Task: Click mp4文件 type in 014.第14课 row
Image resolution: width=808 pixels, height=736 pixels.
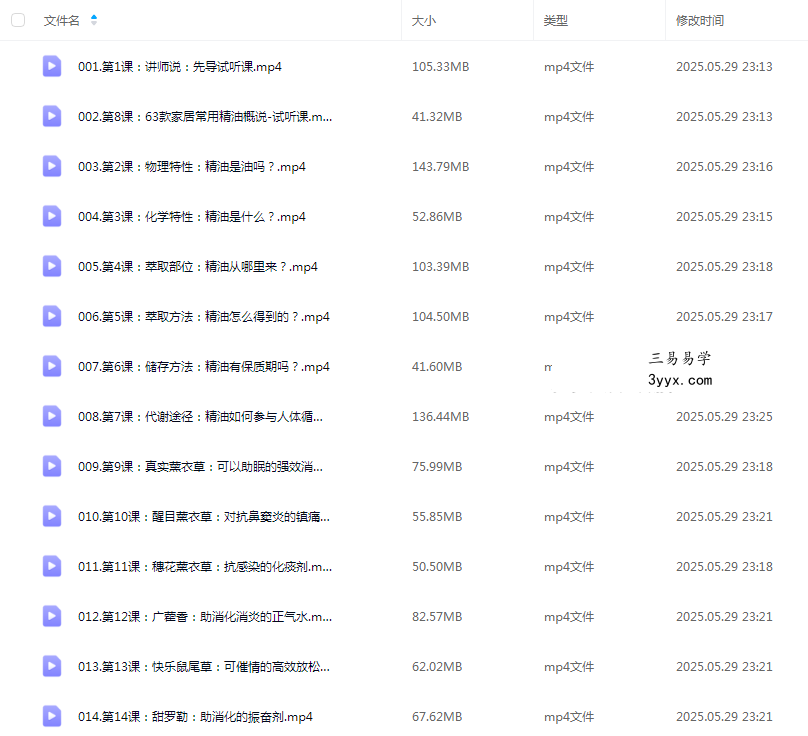Action: [x=569, y=717]
